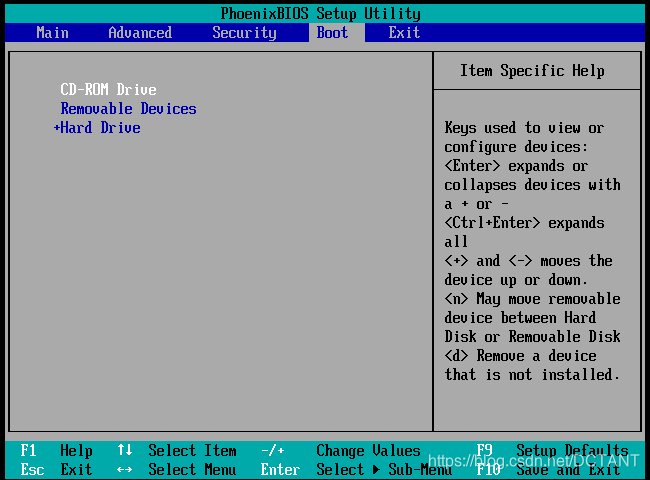The height and width of the screenshot is (480, 650).
Task: Open the Security tab
Action: tap(244, 33)
